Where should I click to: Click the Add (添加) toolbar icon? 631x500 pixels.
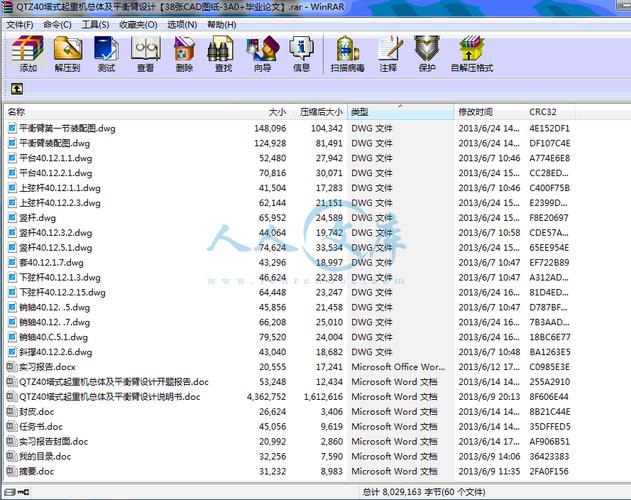(x=28, y=54)
